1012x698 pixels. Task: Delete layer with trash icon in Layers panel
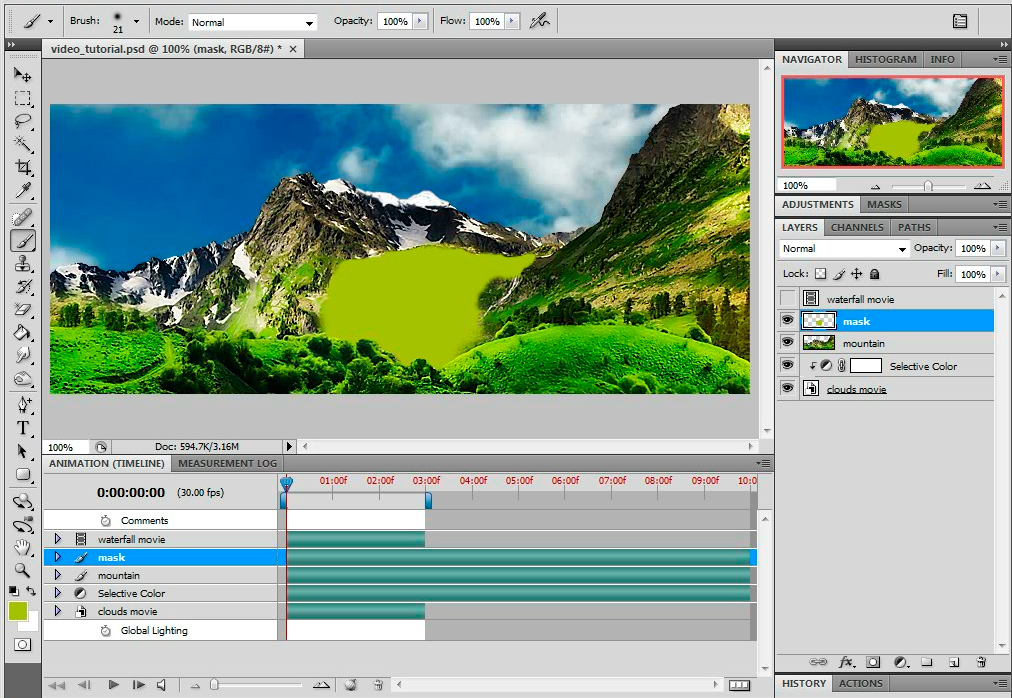(981, 662)
